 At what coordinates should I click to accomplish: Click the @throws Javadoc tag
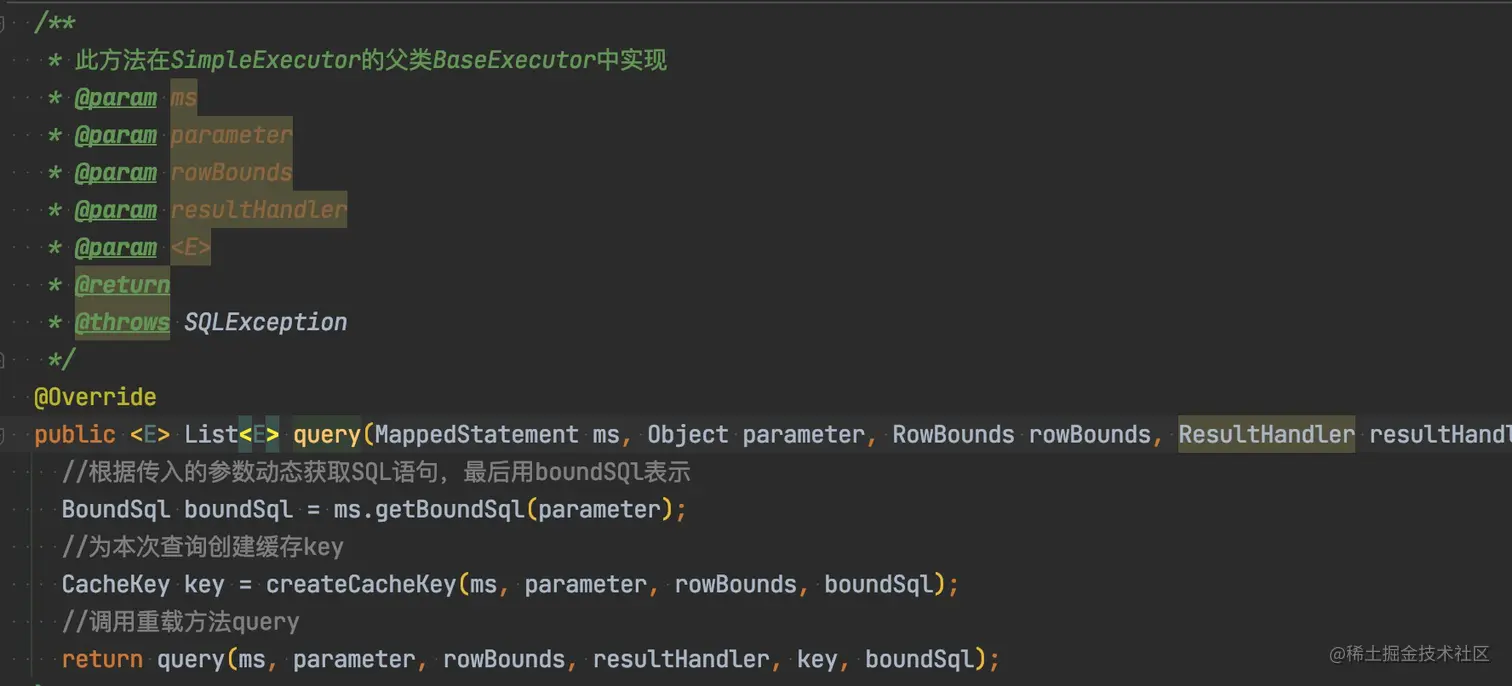122,322
